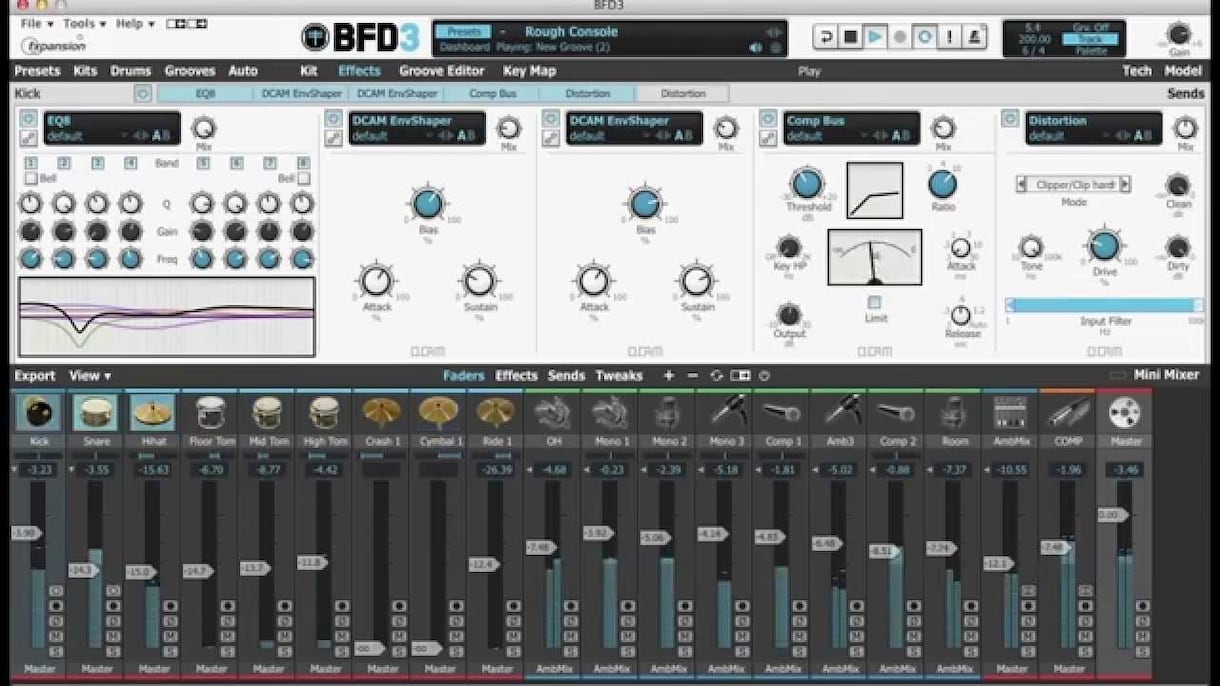Select the Snare channel icon
The height and width of the screenshot is (686, 1220).
[95, 412]
